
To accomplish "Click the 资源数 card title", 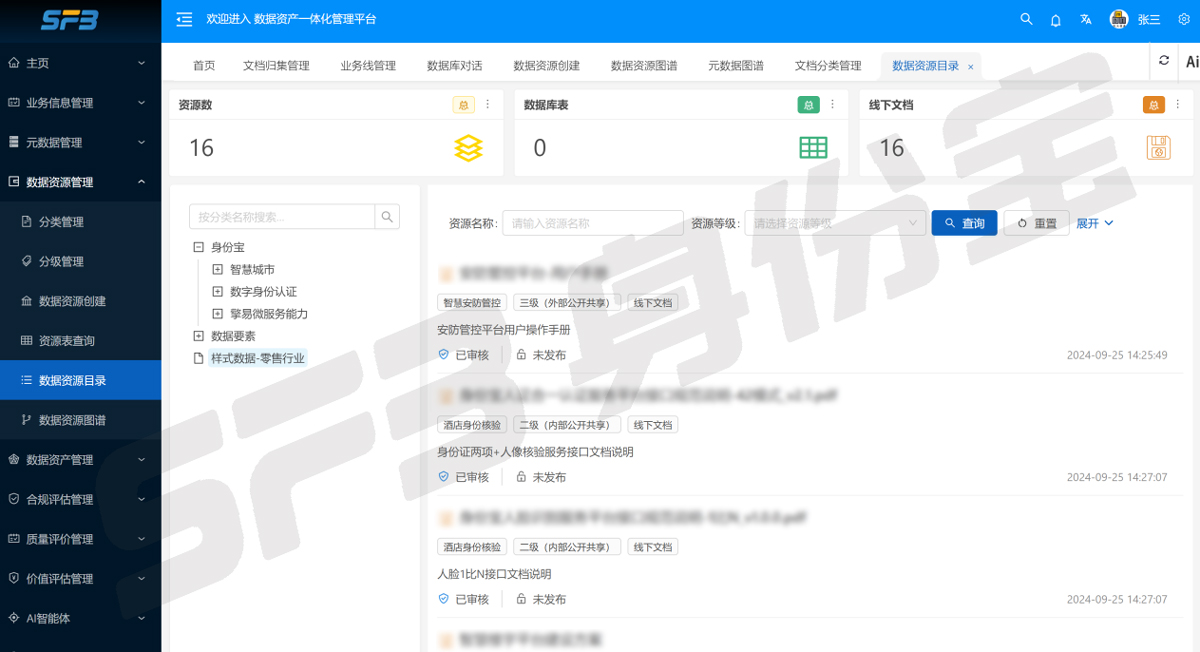I will 195,105.
